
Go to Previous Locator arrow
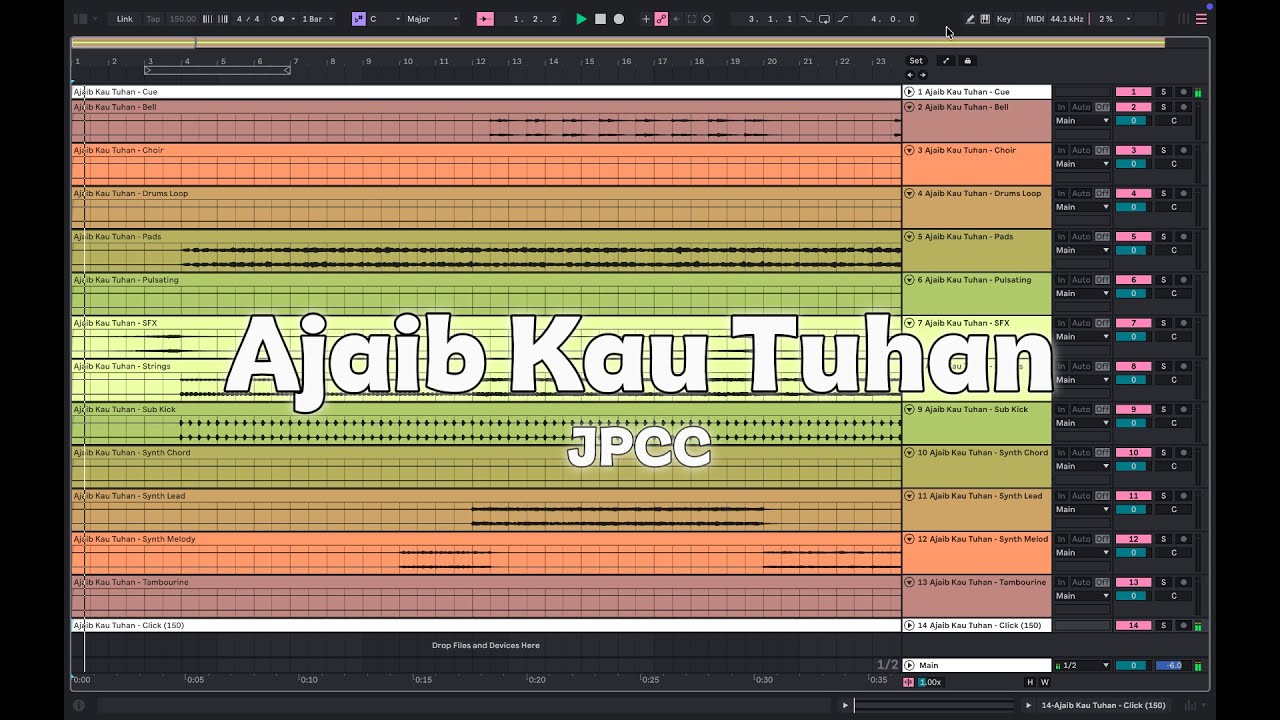pyautogui.click(x=910, y=75)
